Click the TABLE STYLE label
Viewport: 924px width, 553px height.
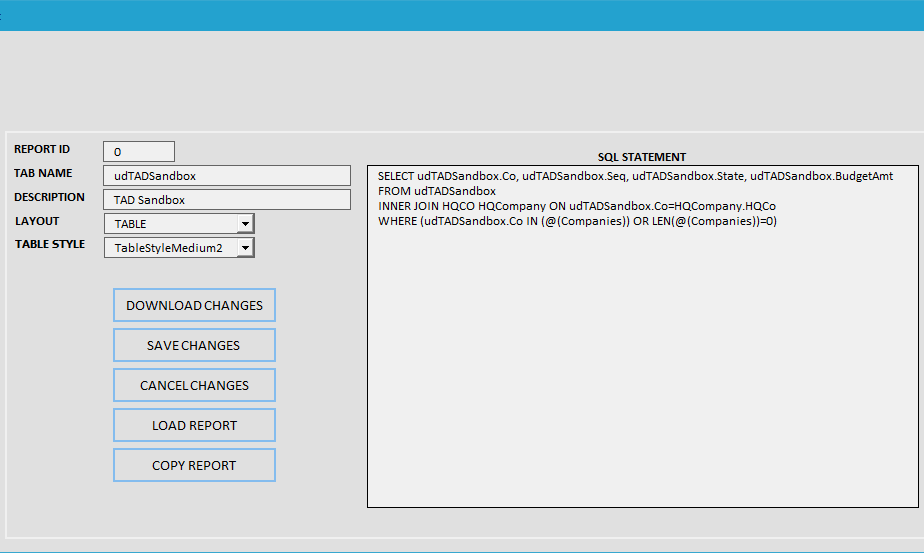(x=50, y=244)
